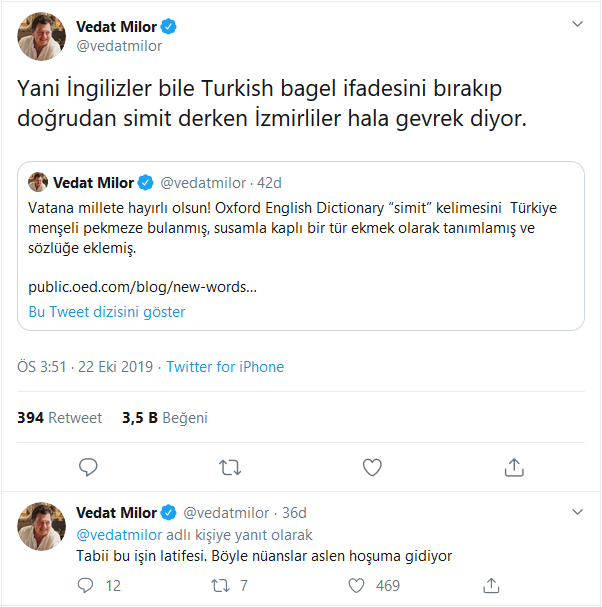Viewport: 602px width, 607px height.
Task: Open the Twitter for iPhone source link
Action: (x=225, y=367)
